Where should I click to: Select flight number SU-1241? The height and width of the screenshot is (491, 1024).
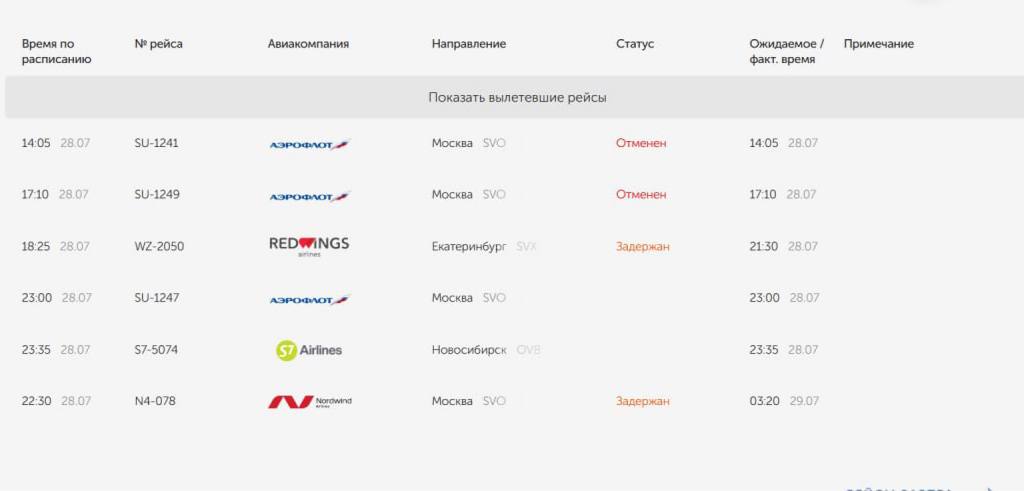156,143
